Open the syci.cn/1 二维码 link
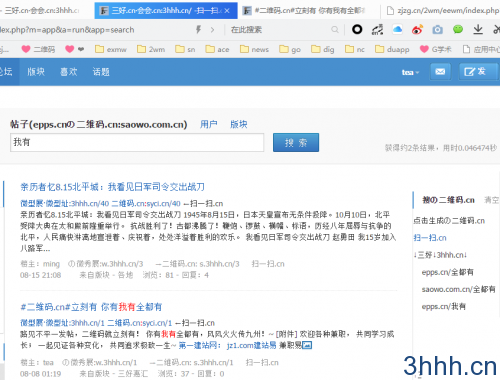The image size is (500, 380). point(140,323)
